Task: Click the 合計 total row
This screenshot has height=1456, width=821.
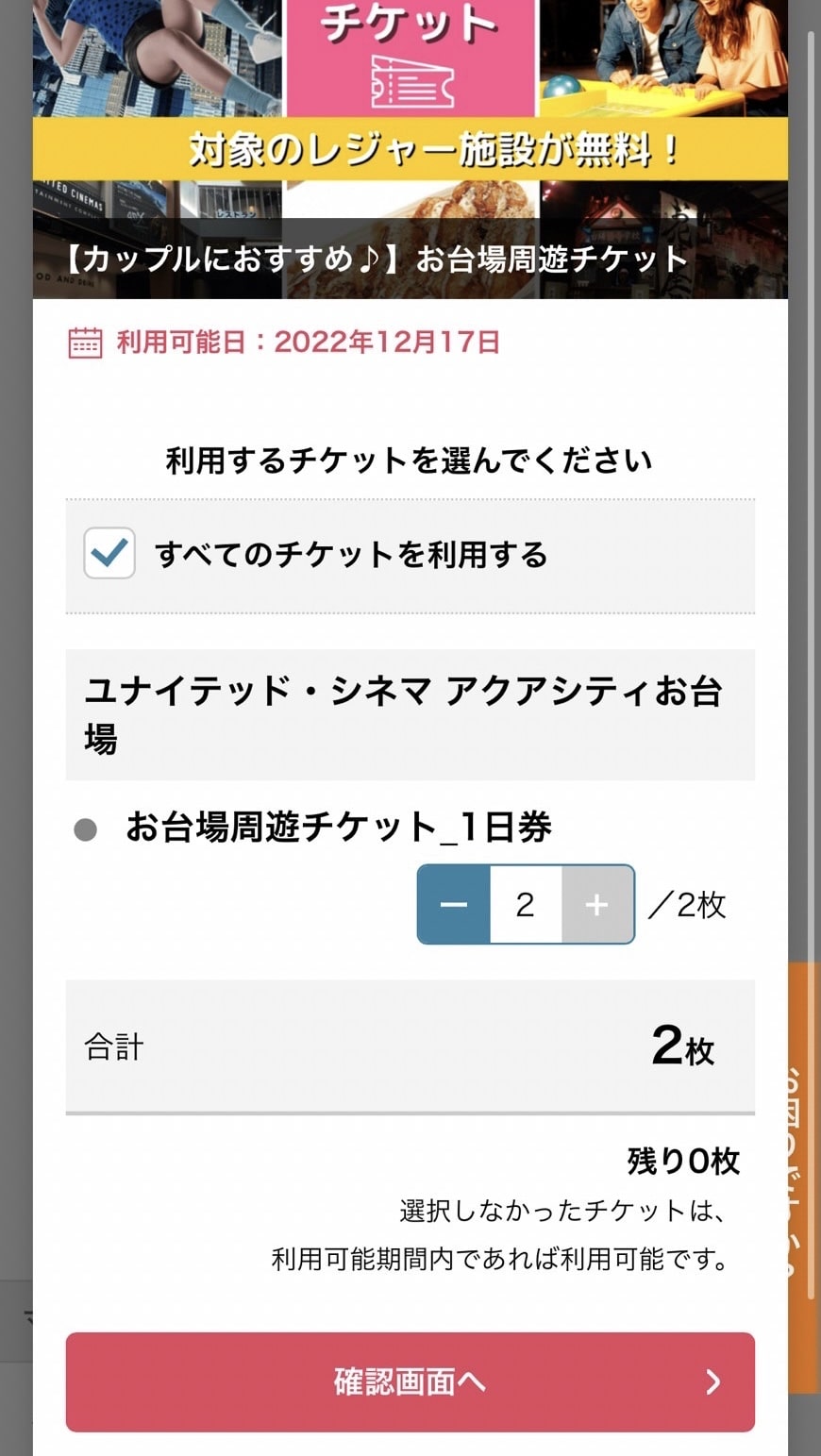Action: 410,1046
